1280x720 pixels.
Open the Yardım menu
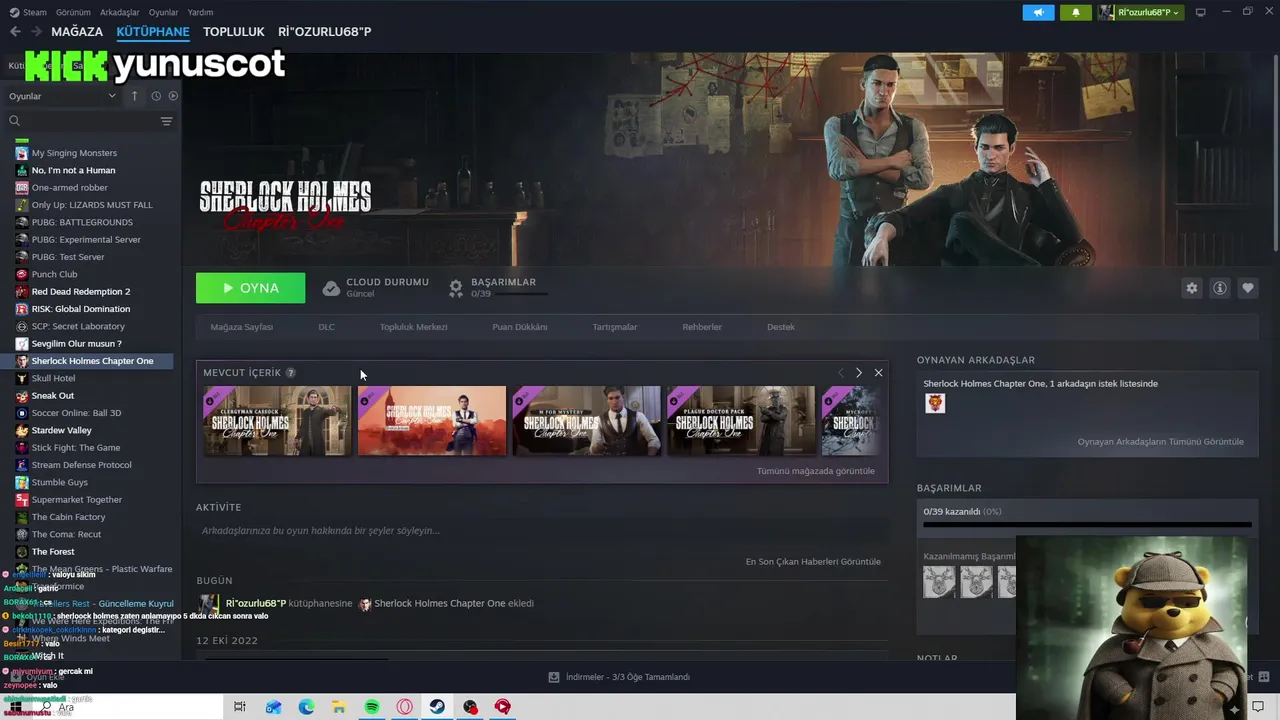click(x=200, y=12)
